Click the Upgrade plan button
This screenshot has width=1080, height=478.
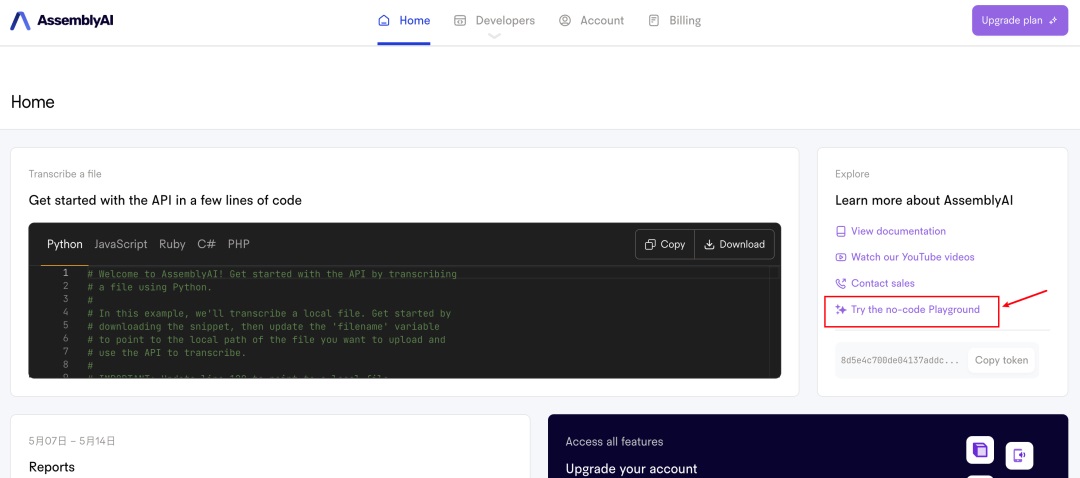[1019, 21]
